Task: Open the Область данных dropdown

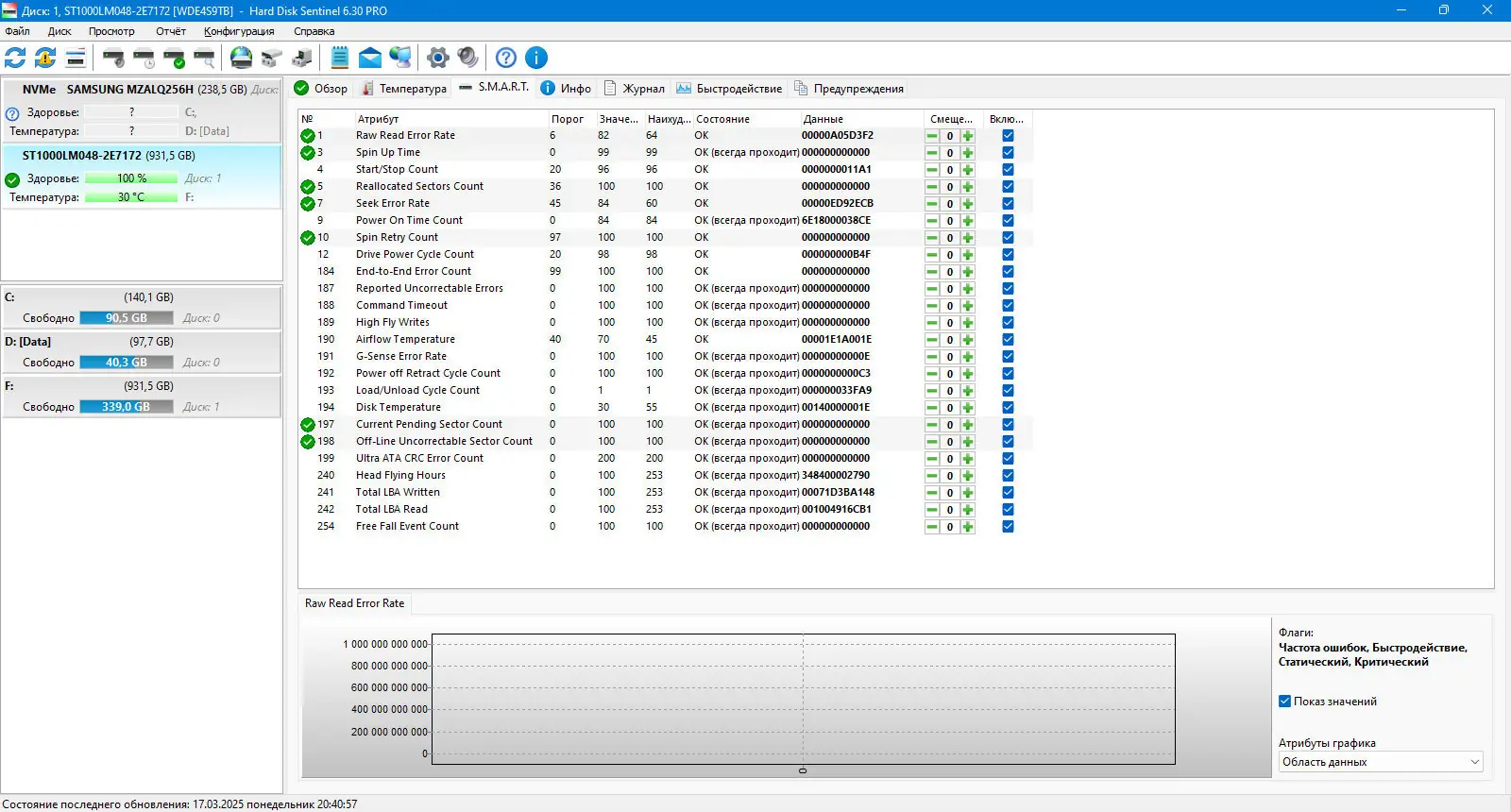Action: click(1380, 762)
